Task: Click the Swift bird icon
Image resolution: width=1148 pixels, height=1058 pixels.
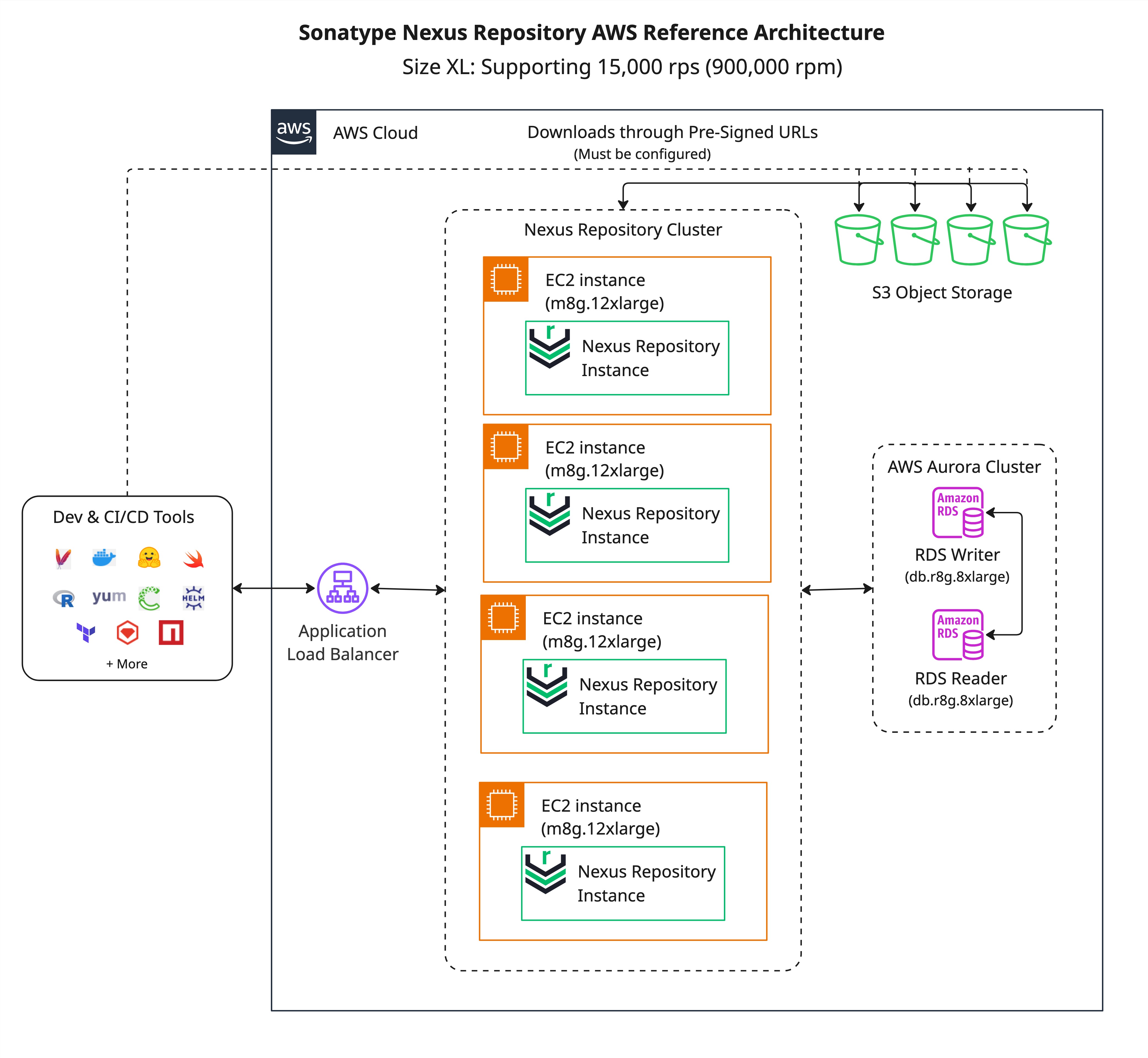Action: (x=193, y=559)
